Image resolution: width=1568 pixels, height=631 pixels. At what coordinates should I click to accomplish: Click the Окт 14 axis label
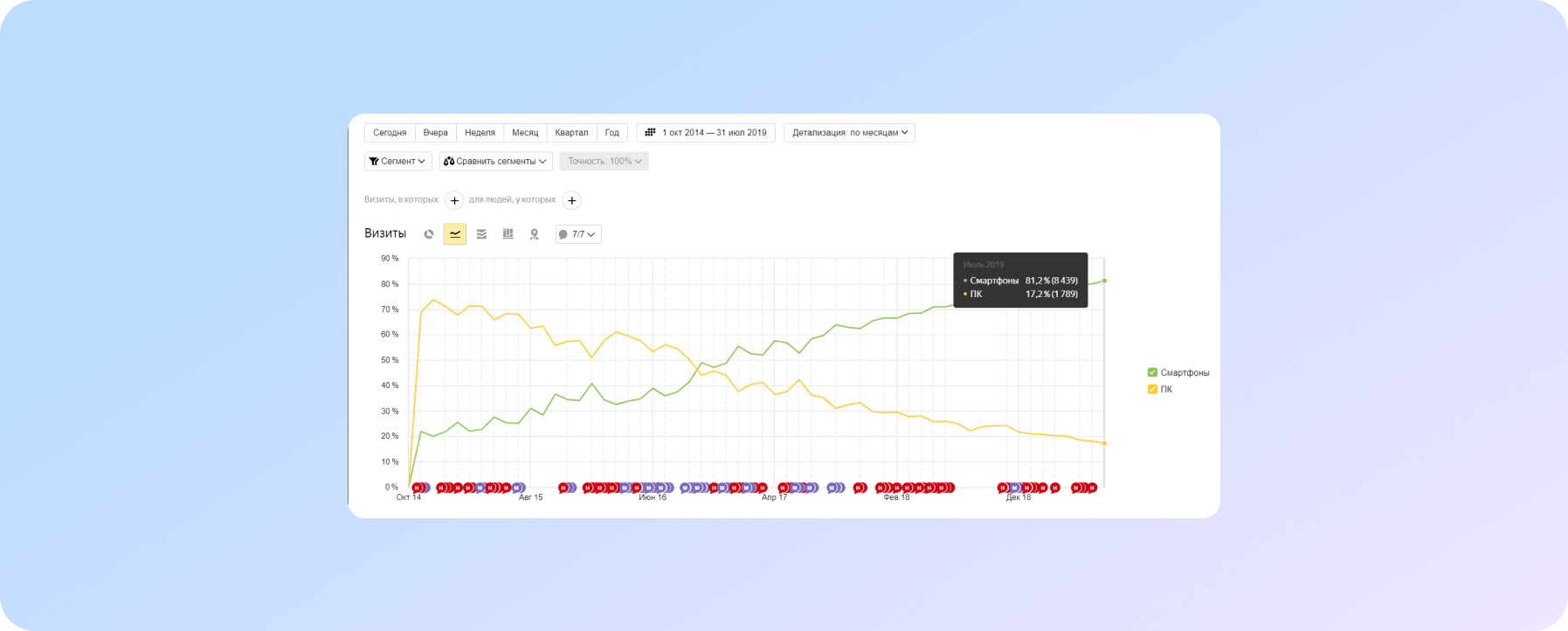409,497
